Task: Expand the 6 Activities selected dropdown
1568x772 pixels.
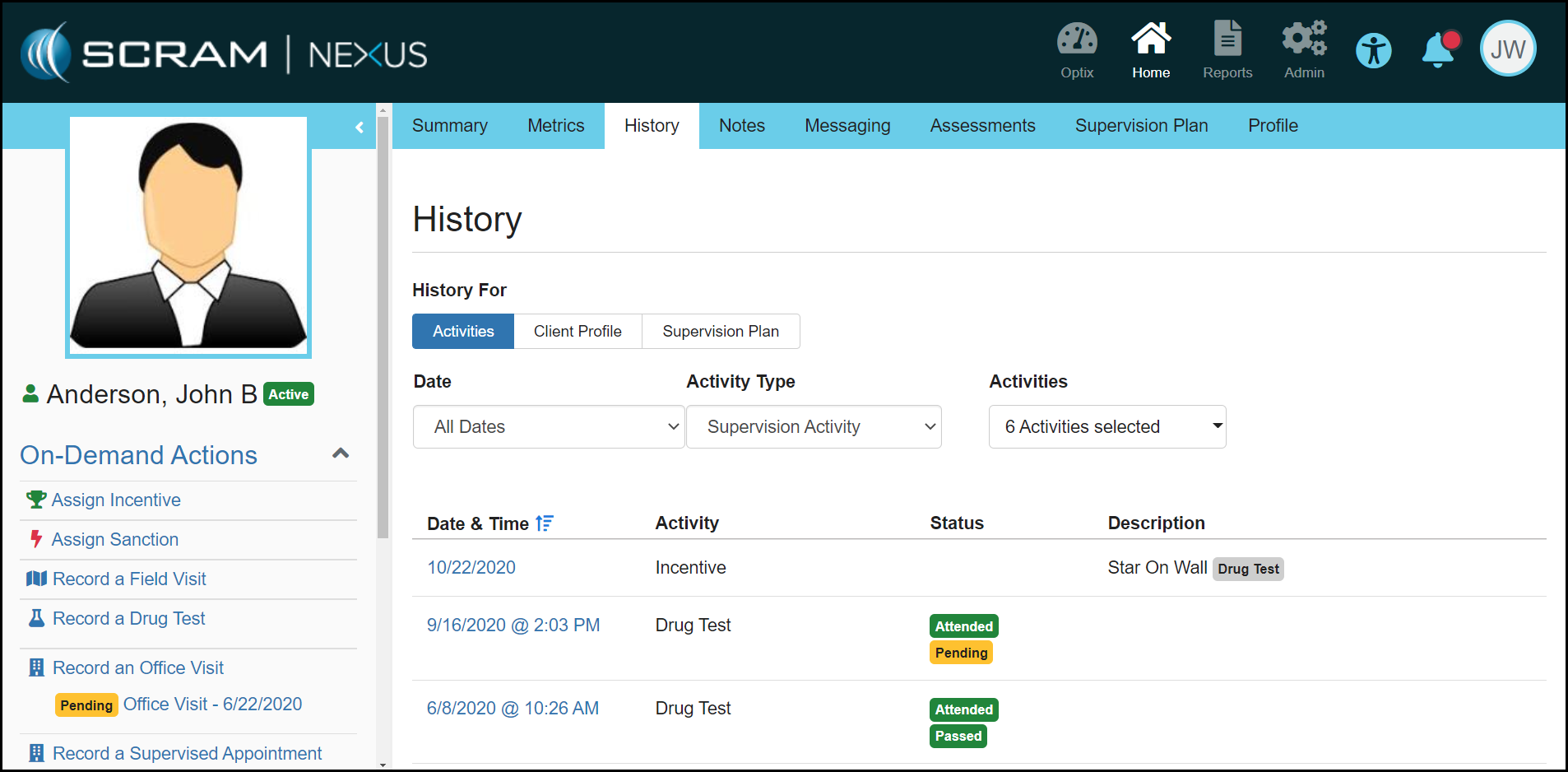Action: (1106, 426)
